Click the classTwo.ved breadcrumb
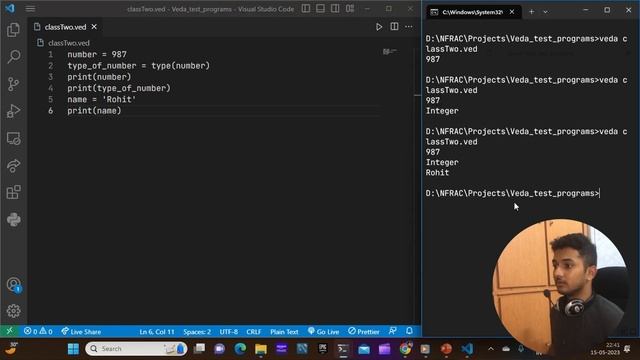Image resolution: width=640 pixels, height=360 pixels. click(69, 43)
